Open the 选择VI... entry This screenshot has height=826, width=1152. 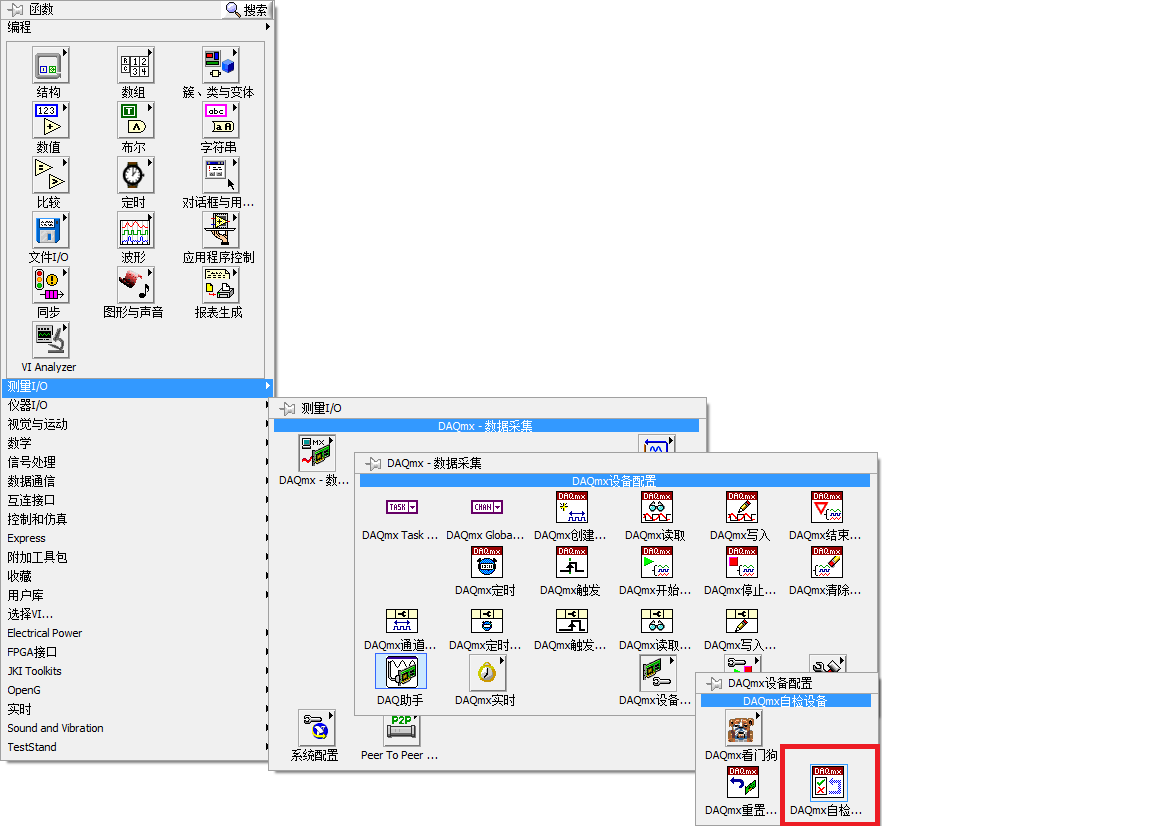coord(138,614)
